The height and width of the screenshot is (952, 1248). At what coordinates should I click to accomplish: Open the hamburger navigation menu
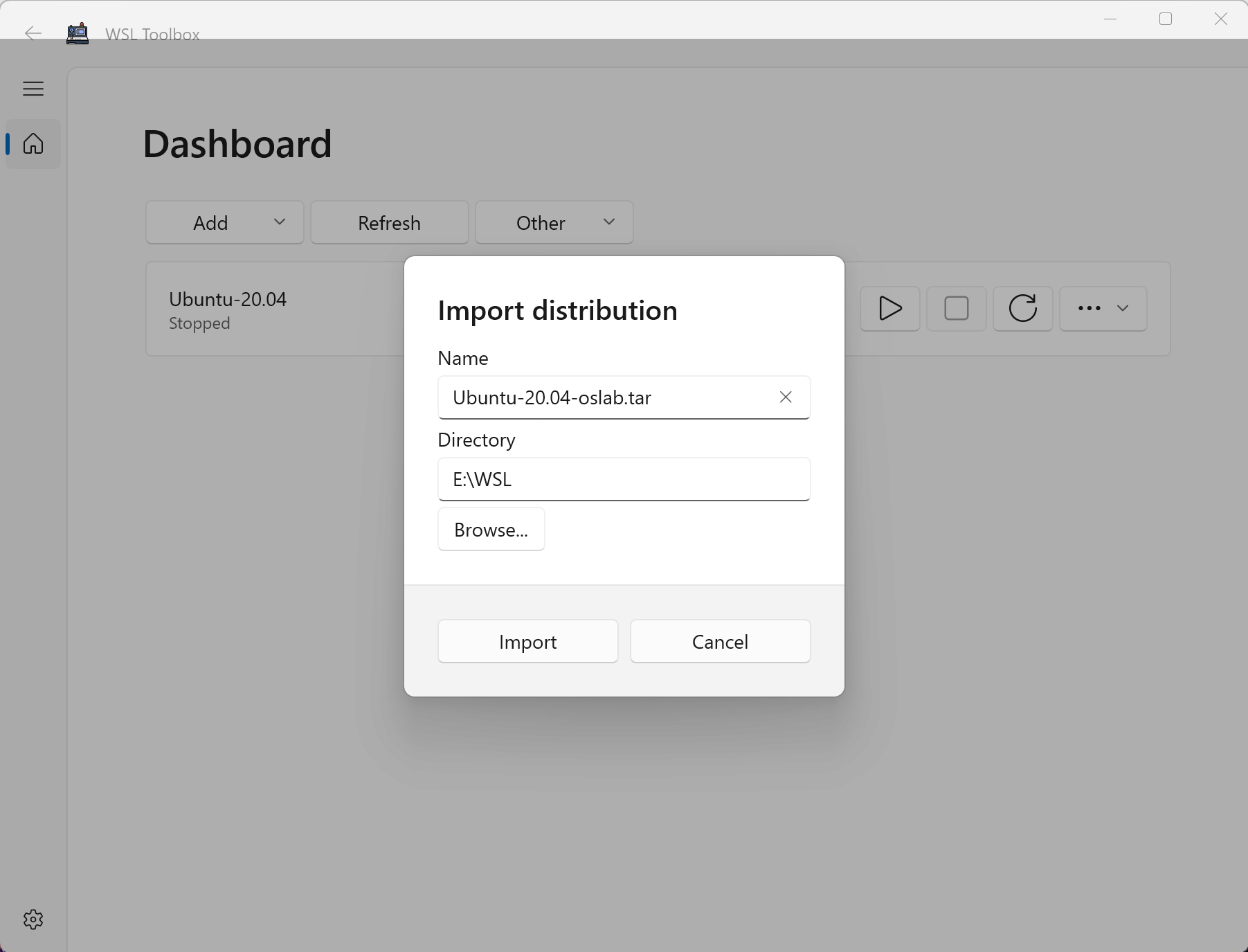click(x=33, y=89)
